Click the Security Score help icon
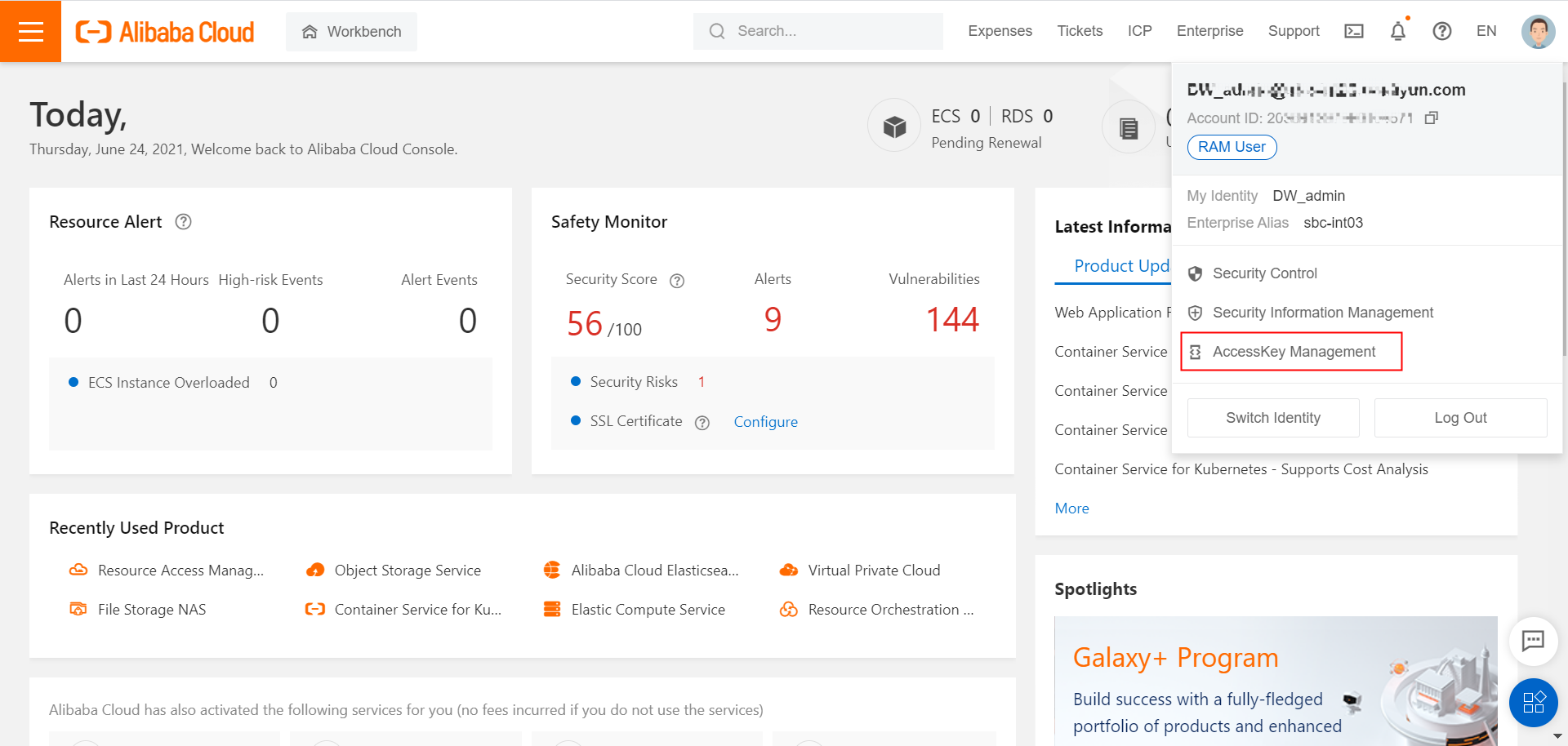Screen dimensions: 1568x746 tap(677, 281)
